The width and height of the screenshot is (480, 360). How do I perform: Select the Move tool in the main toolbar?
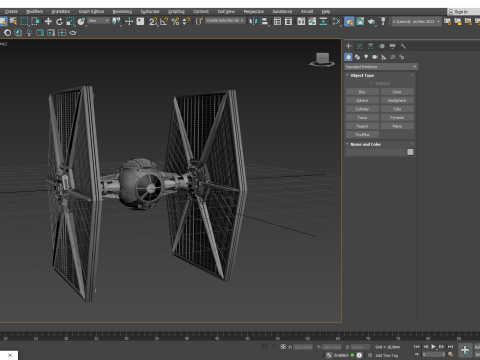tap(48, 22)
